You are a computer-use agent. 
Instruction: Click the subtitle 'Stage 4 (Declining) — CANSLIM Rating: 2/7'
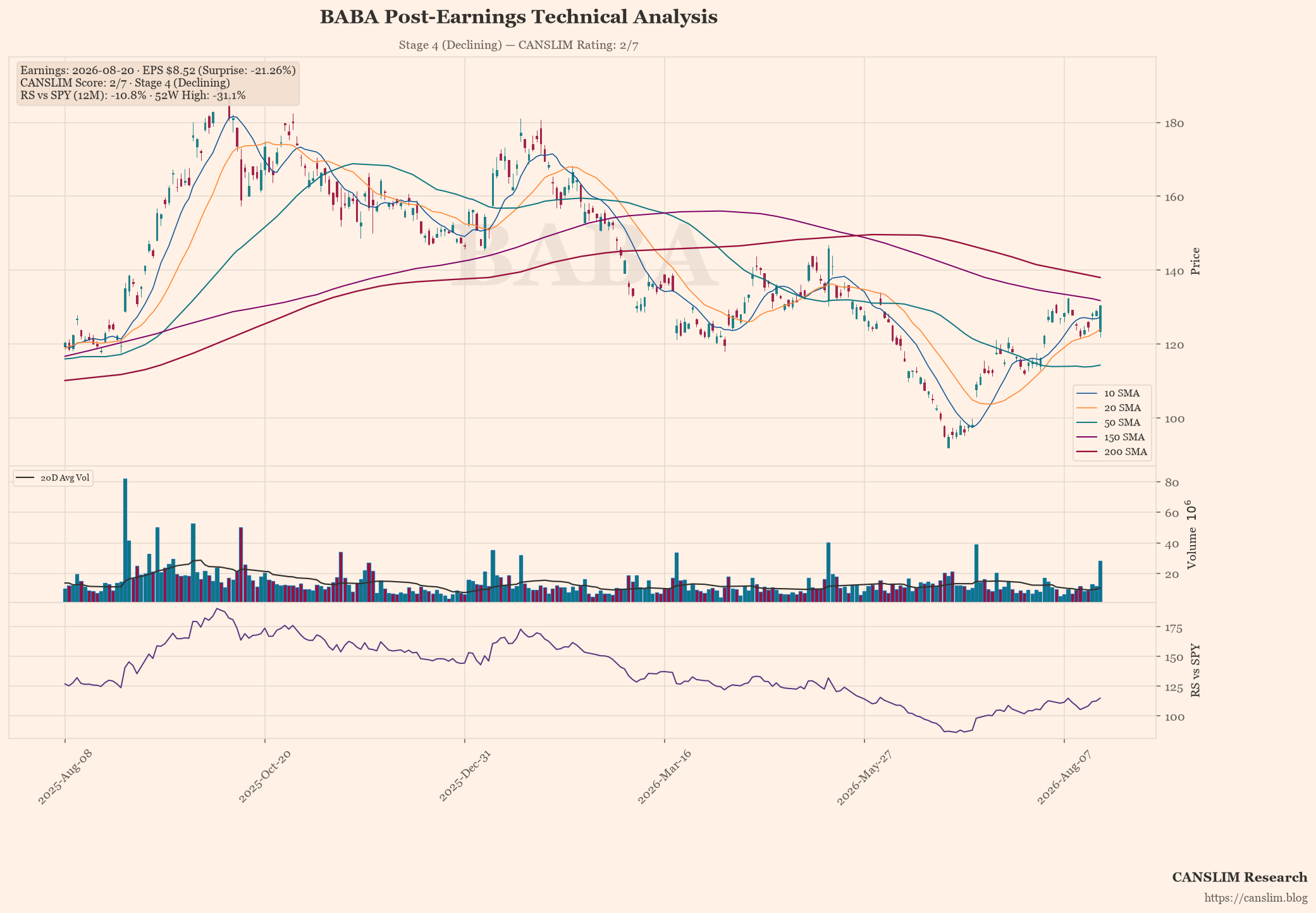tap(519, 45)
